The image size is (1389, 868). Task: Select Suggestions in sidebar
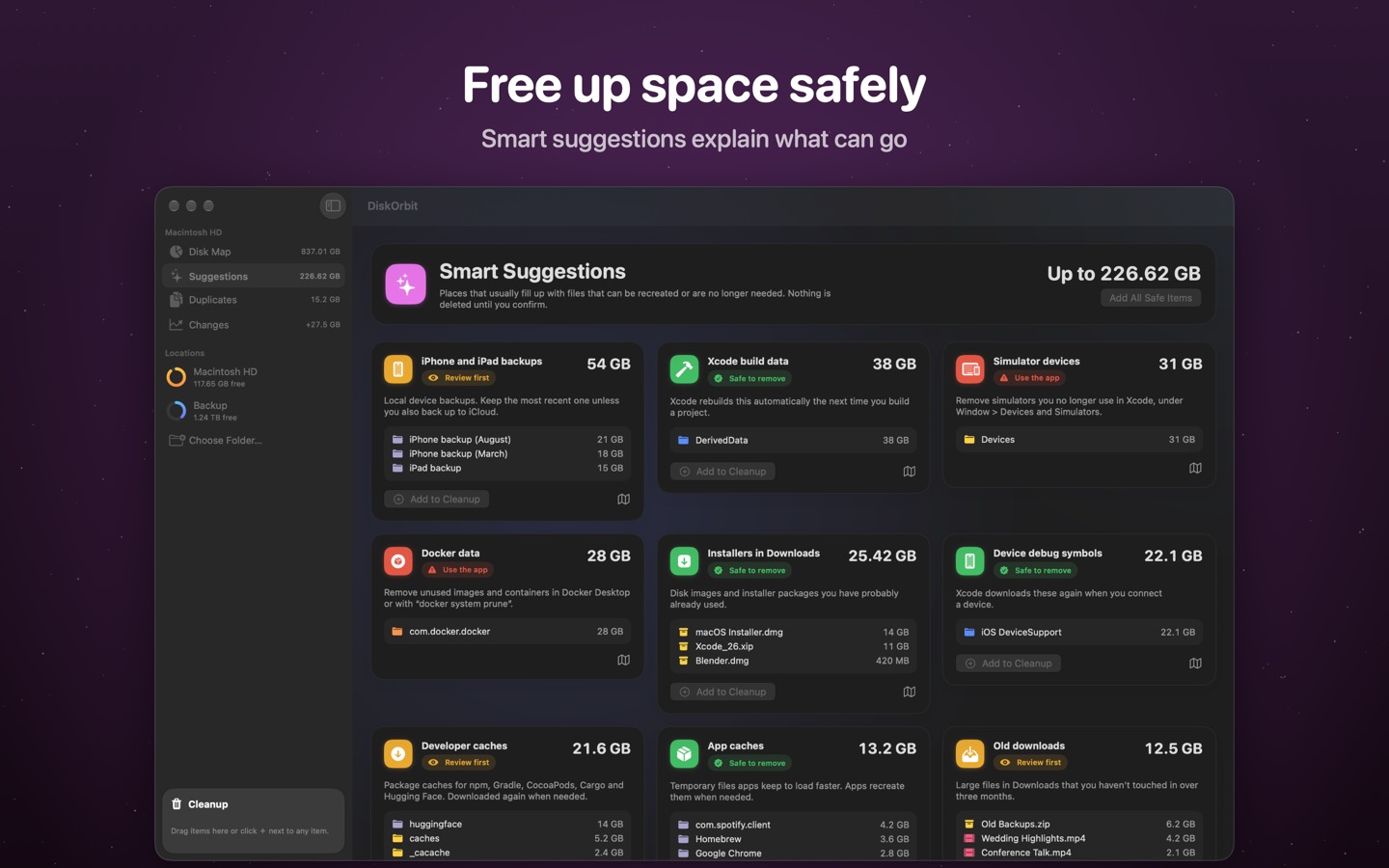[254, 276]
